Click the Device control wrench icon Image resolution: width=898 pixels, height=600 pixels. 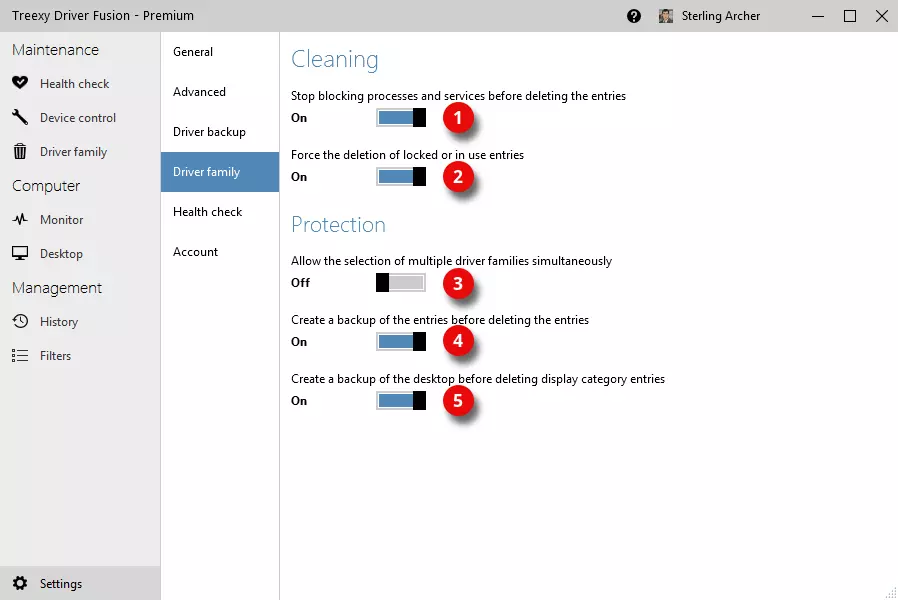point(20,117)
